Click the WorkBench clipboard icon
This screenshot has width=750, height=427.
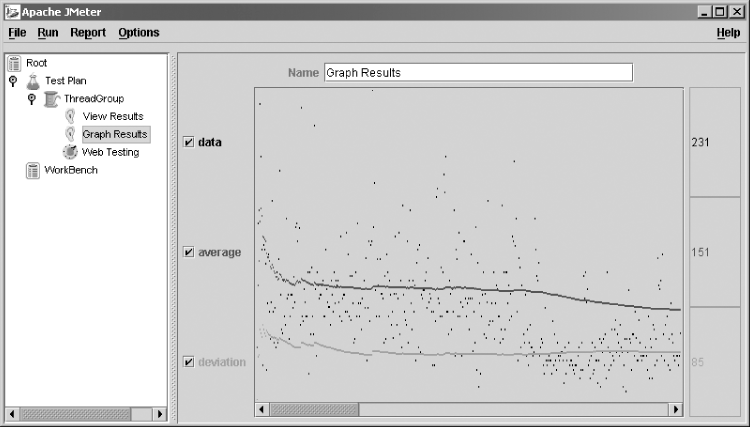click(x=33, y=170)
